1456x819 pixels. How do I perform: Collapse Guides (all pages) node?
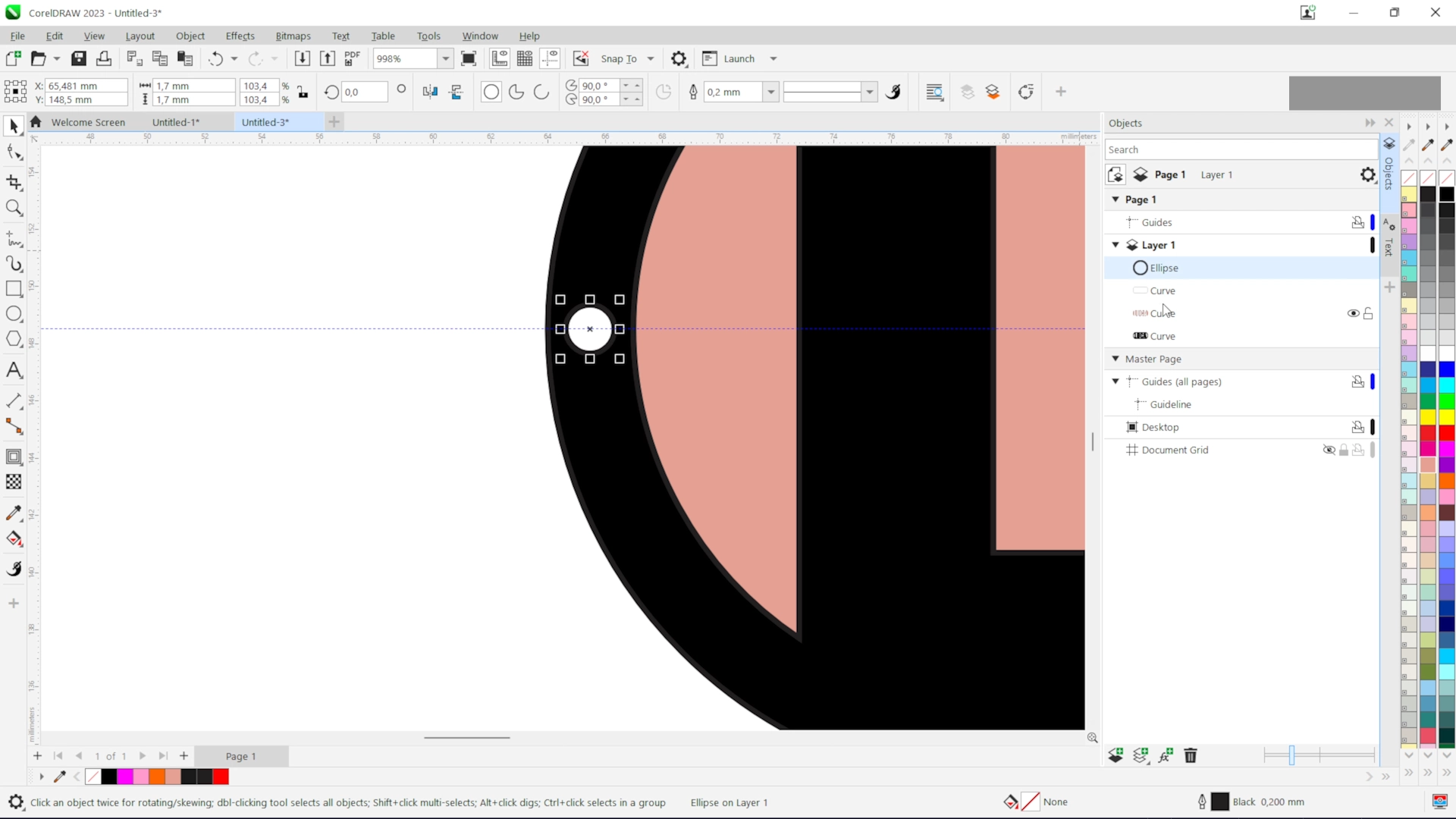point(1116,381)
